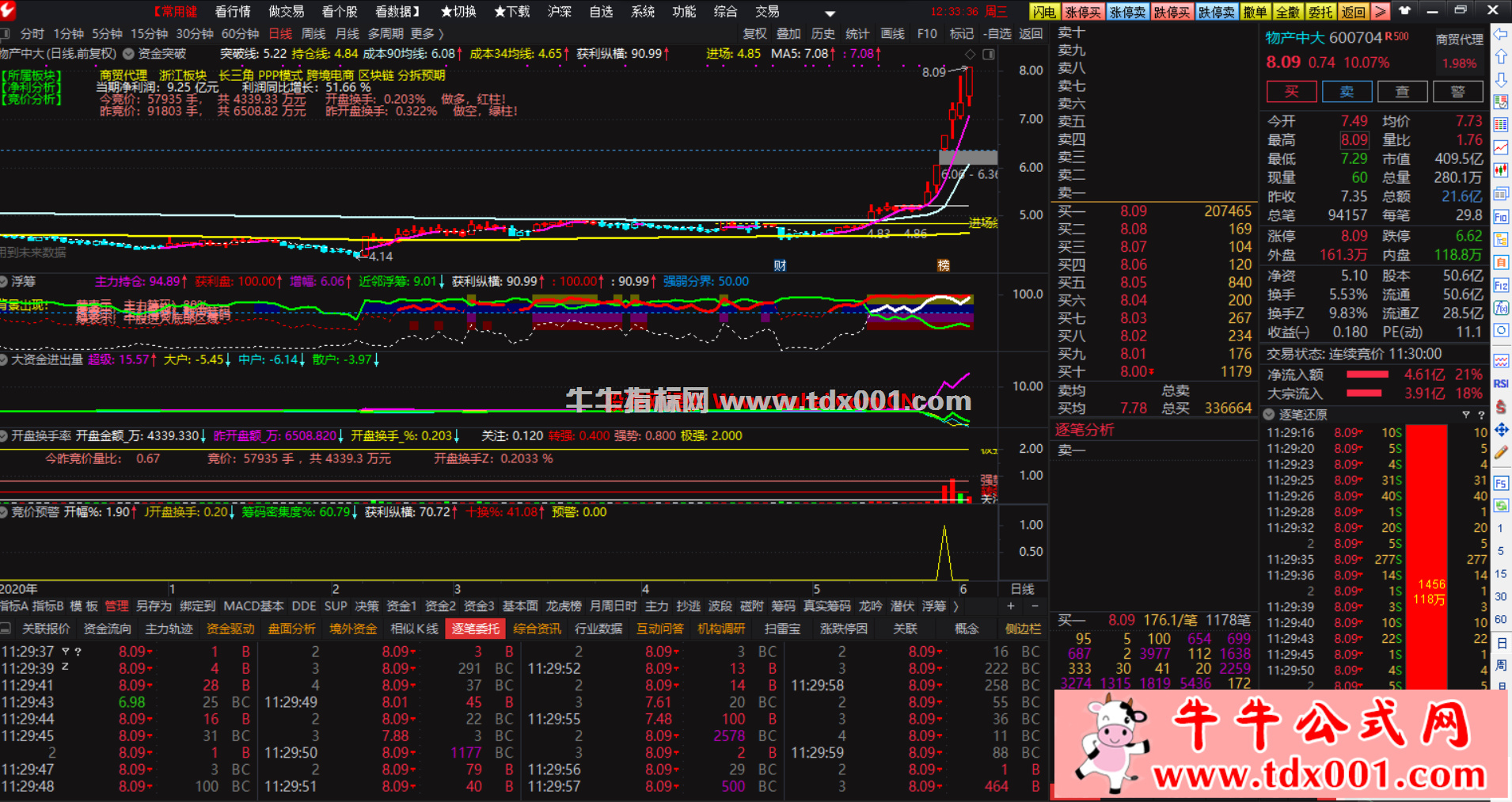The height and width of the screenshot is (802, 1512).
Task: Toggle the small box left of 关联报价
Action: pyautogui.click(x=6, y=629)
